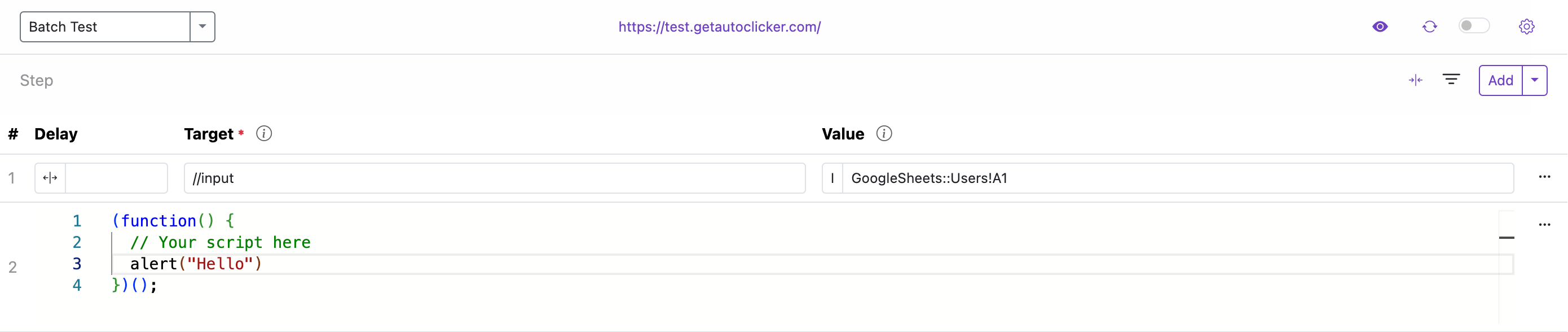The width and height of the screenshot is (1568, 332).
Task: Click the alert("Hello") code line
Action: coord(195,264)
